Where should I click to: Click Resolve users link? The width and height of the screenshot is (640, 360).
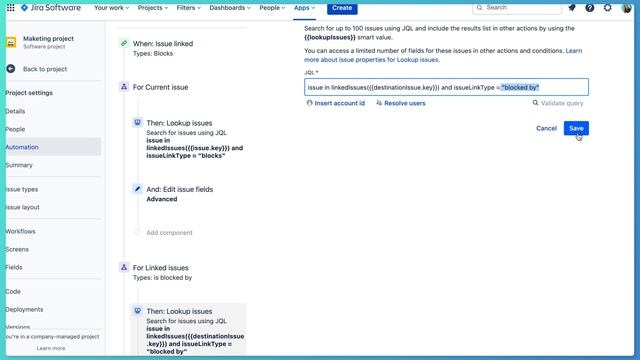click(404, 103)
